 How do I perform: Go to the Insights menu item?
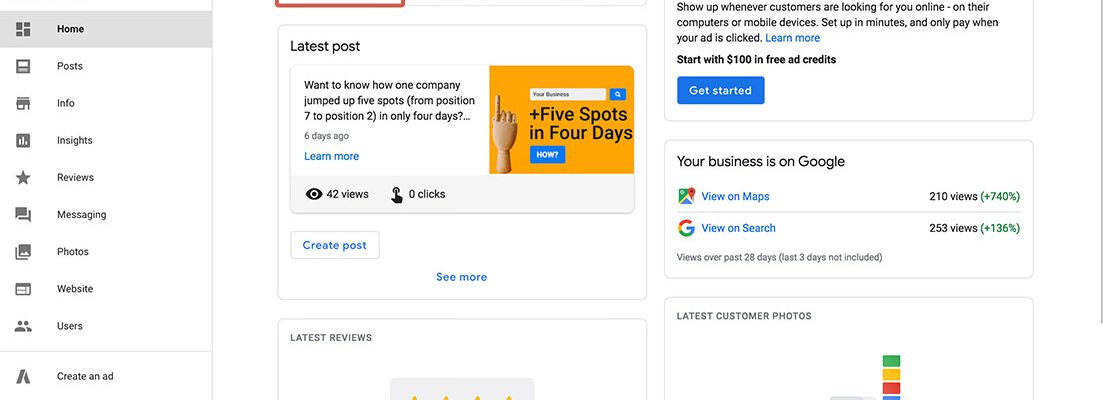75,141
